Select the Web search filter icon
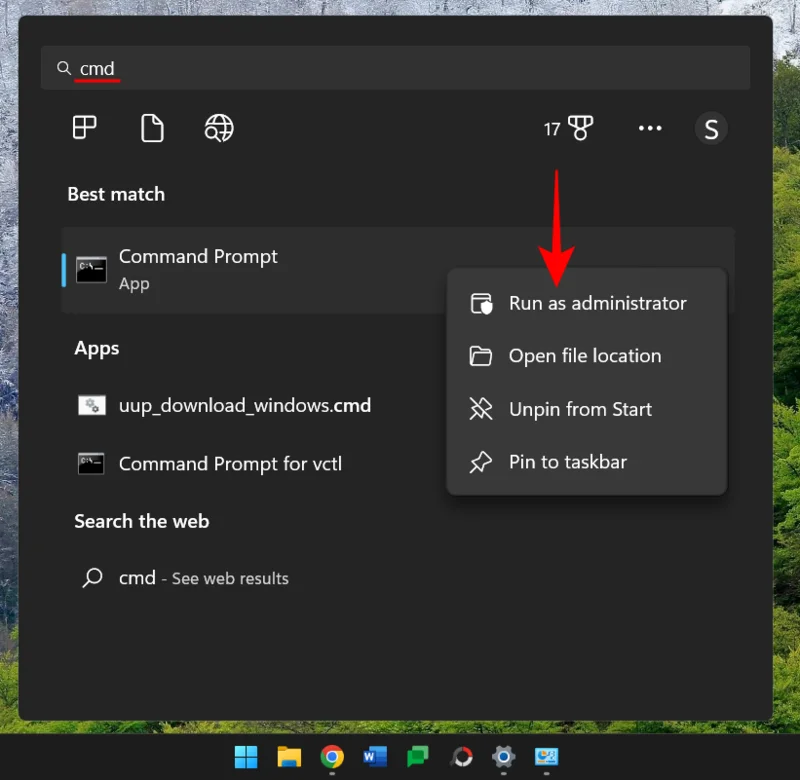Image resolution: width=800 pixels, height=780 pixels. coord(219,128)
